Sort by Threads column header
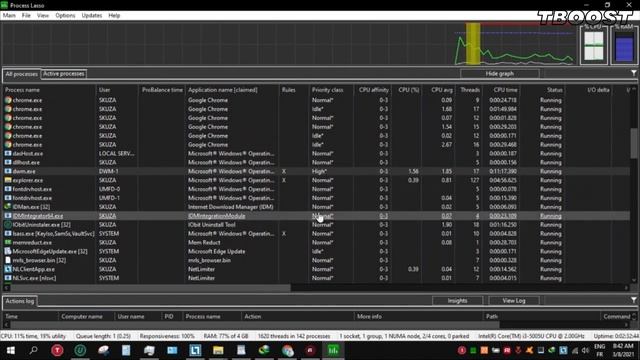640x360 pixels. tap(469, 90)
